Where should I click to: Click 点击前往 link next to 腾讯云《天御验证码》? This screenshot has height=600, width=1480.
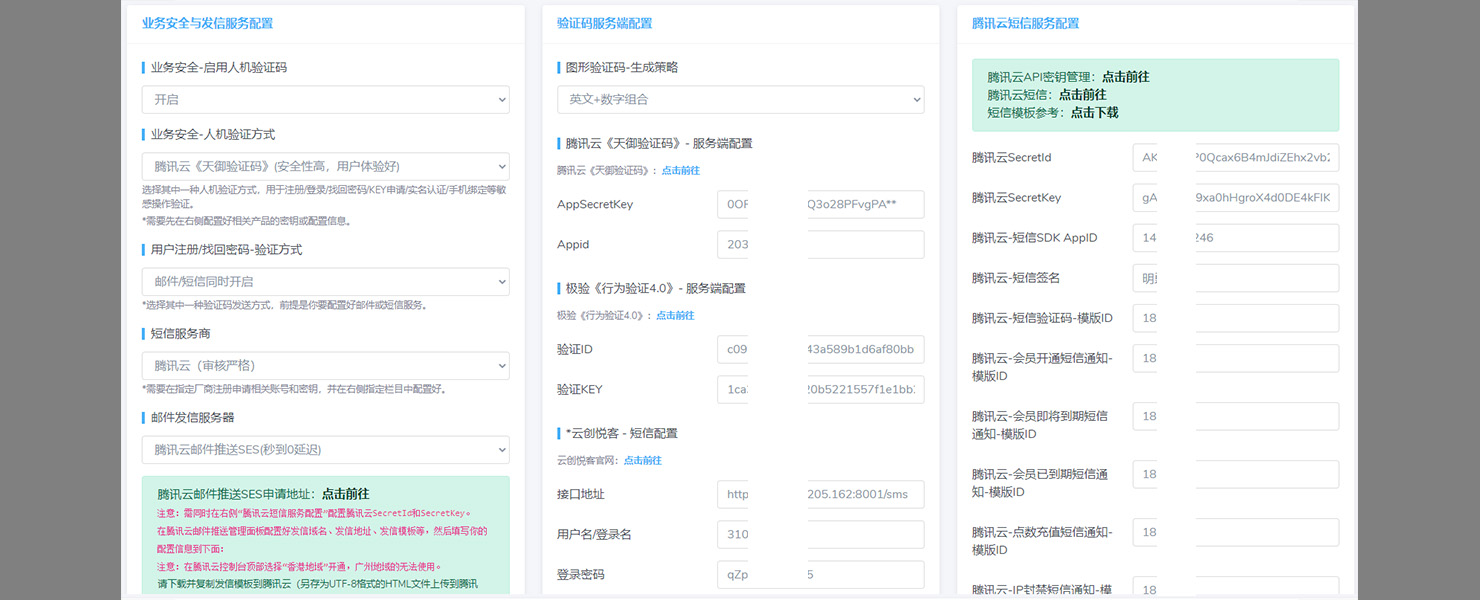[680, 171]
